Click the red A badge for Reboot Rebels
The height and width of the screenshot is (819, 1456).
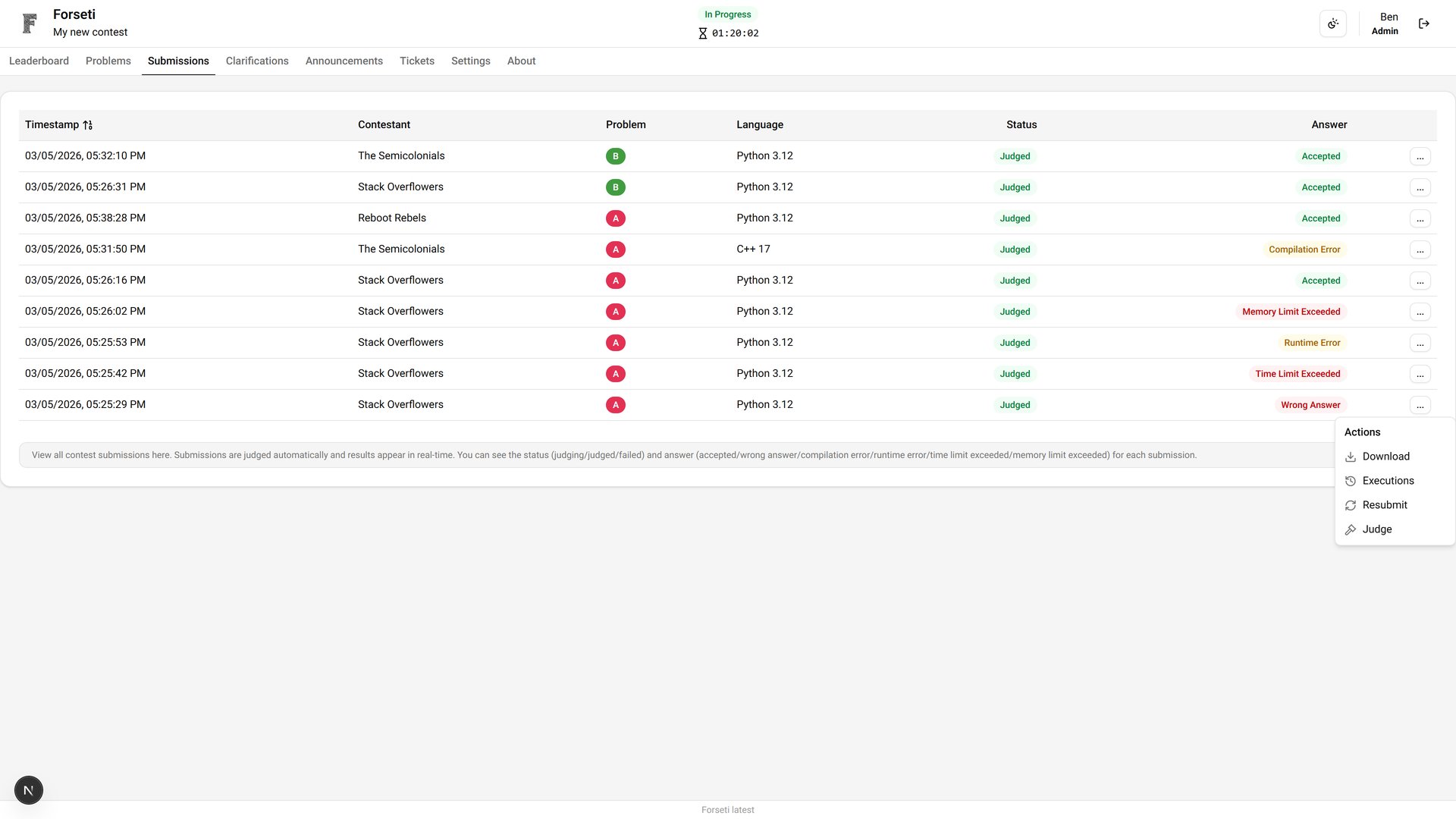point(615,218)
